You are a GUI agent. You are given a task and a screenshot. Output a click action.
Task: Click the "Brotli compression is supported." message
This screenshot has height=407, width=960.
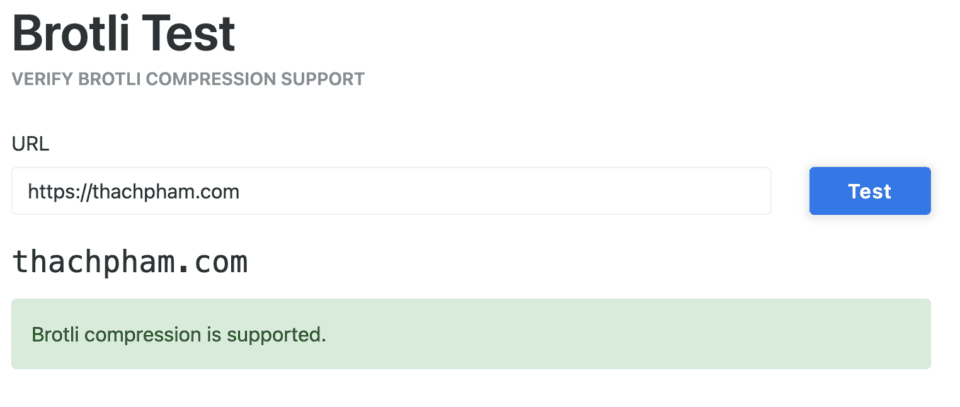(179, 334)
